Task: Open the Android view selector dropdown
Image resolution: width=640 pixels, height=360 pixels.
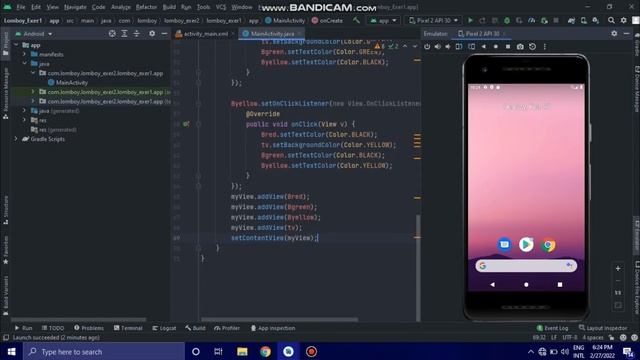Action: tap(34, 34)
